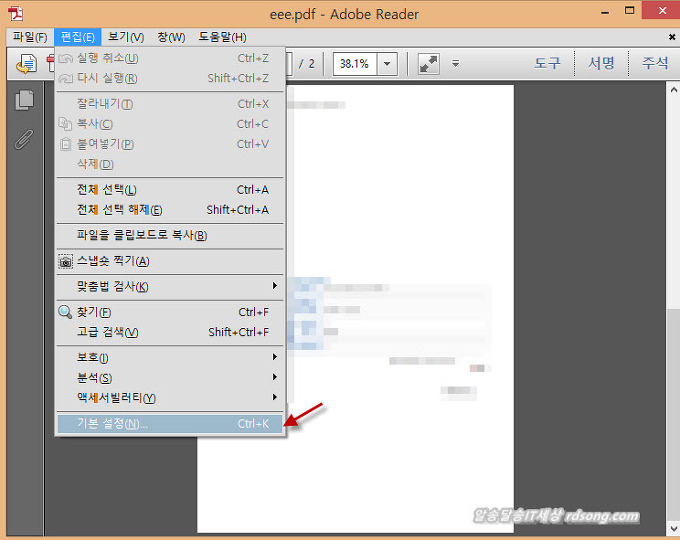Open the 서명 pane
This screenshot has height=540, width=680.
601,63
